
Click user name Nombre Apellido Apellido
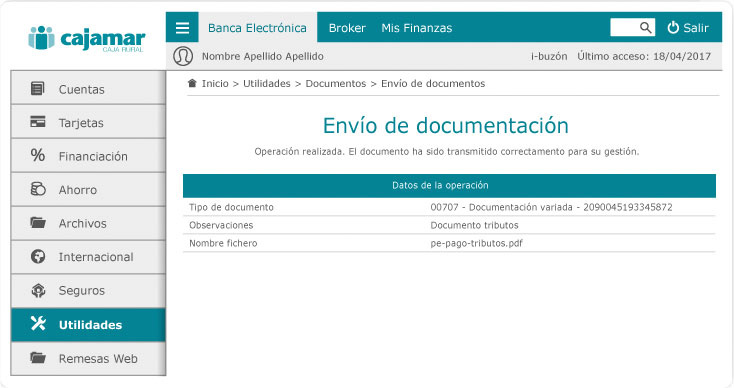pos(263,56)
